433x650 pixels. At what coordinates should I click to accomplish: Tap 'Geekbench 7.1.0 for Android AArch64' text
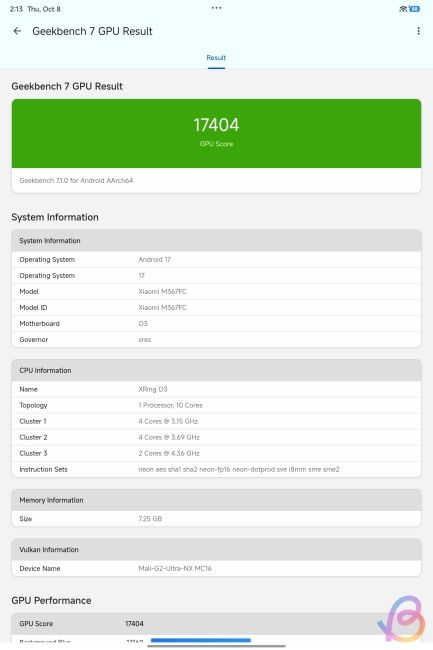pyautogui.click(x=76, y=180)
